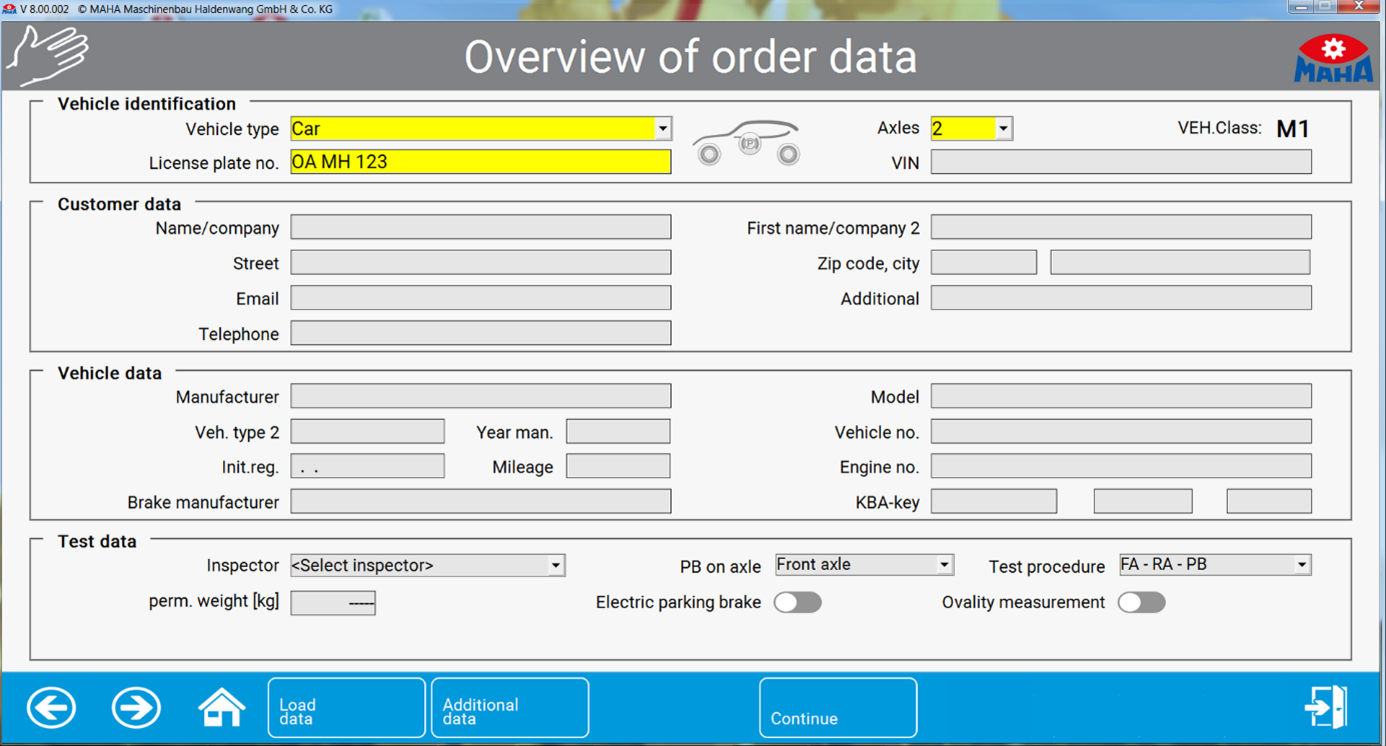The height and width of the screenshot is (746, 1386).
Task: Click the MAHA logo
Action: pos(1333,58)
